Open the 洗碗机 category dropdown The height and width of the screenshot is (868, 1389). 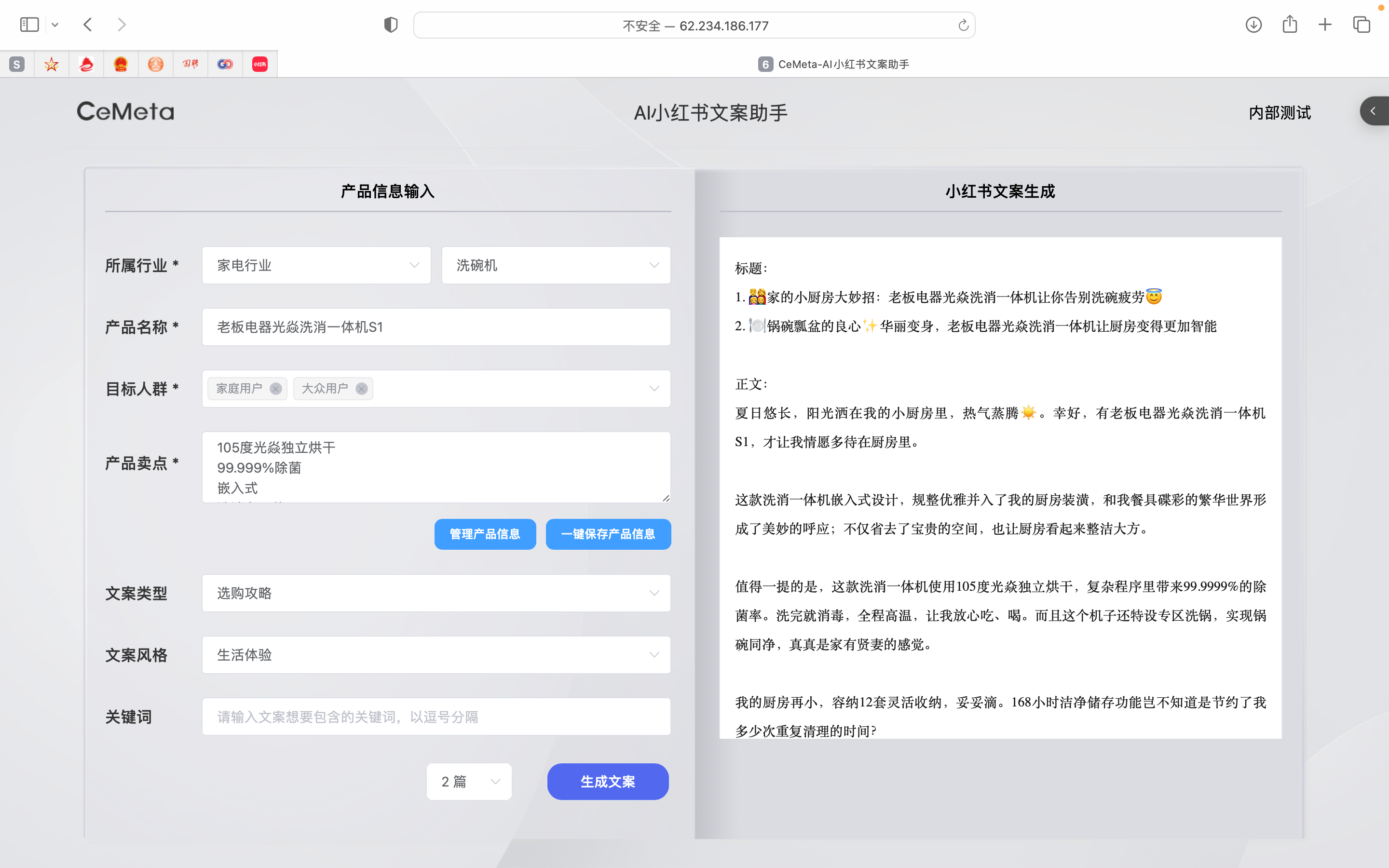click(556, 265)
